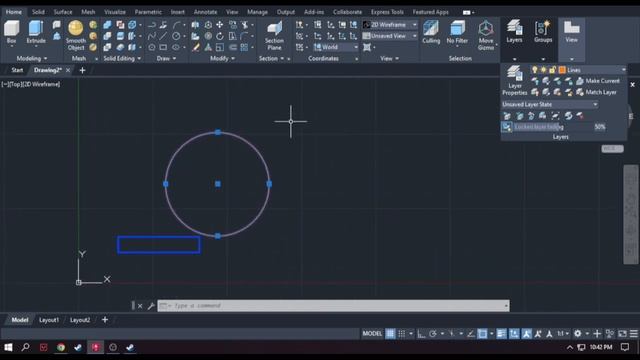Expand the Modify panel
The height and width of the screenshot is (360, 640).
point(222,59)
